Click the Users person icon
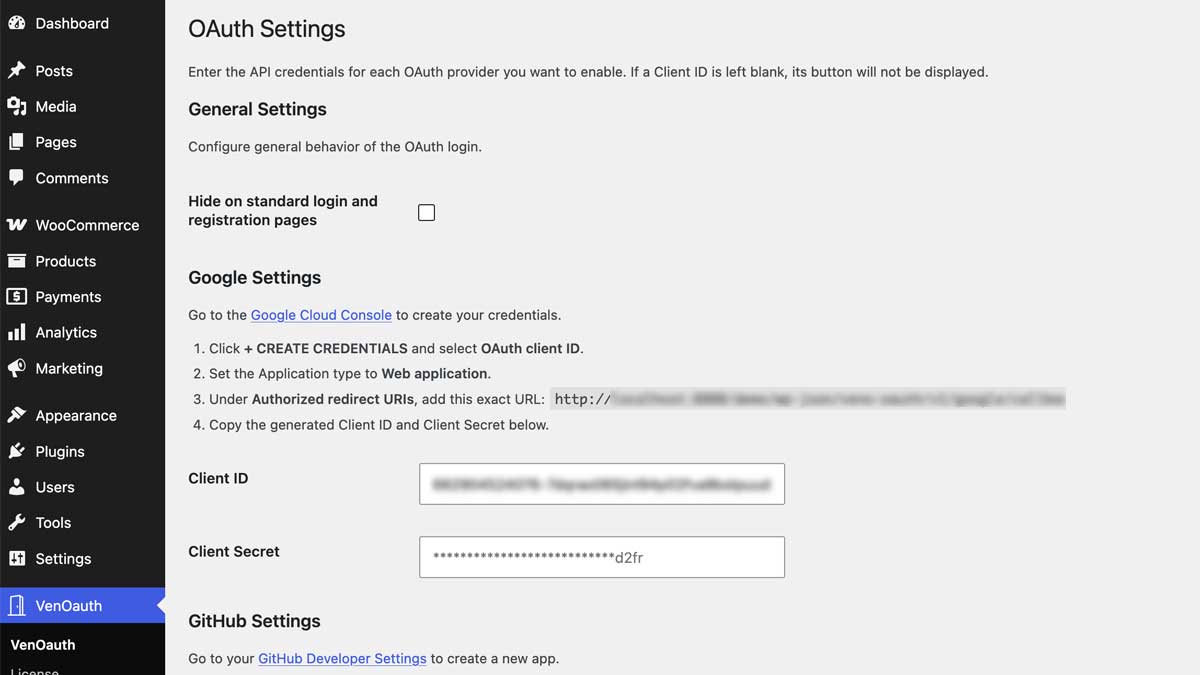This screenshot has height=675, width=1200. click(x=16, y=487)
